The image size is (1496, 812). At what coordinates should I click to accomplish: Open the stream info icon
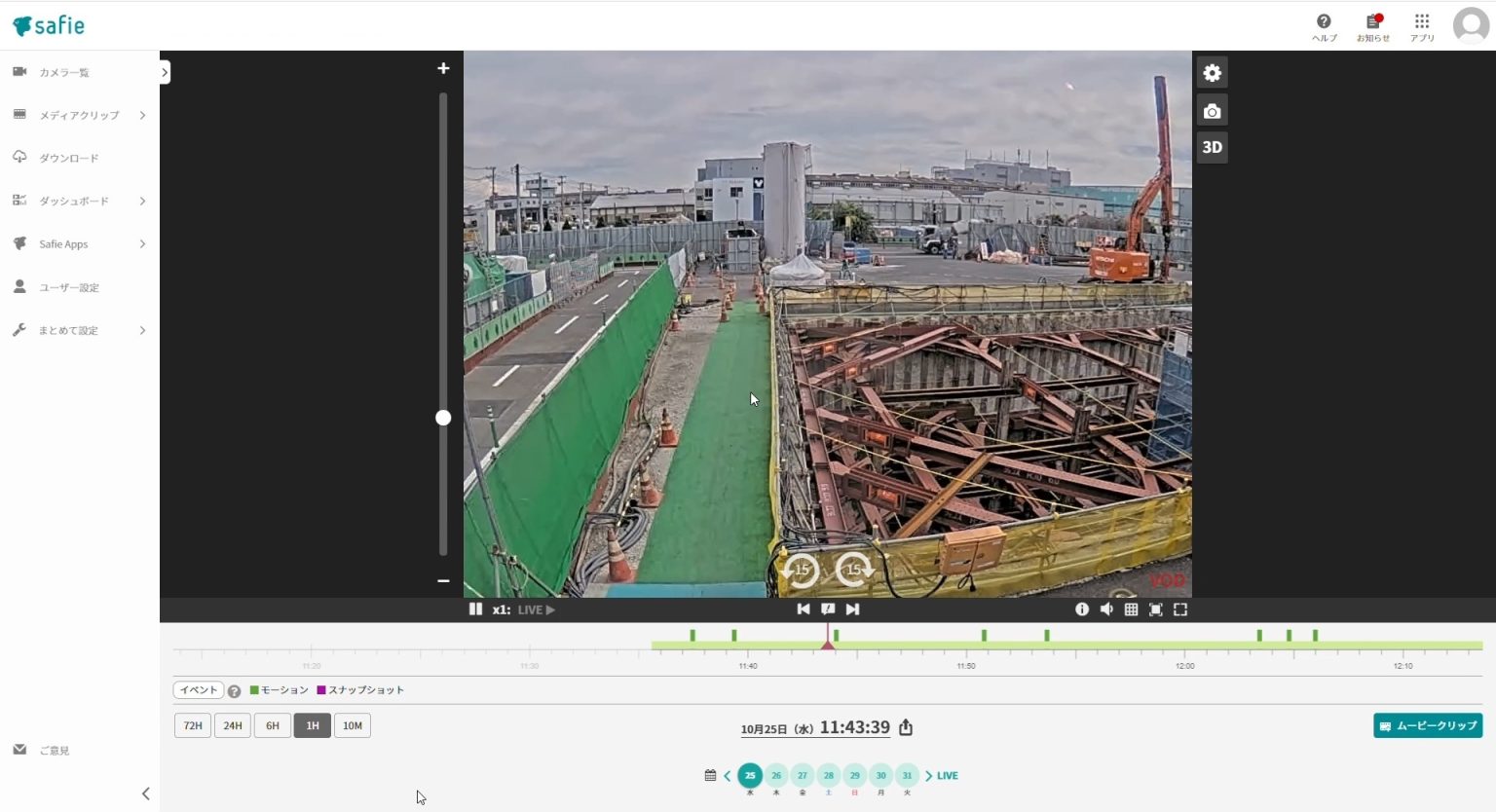1082,609
